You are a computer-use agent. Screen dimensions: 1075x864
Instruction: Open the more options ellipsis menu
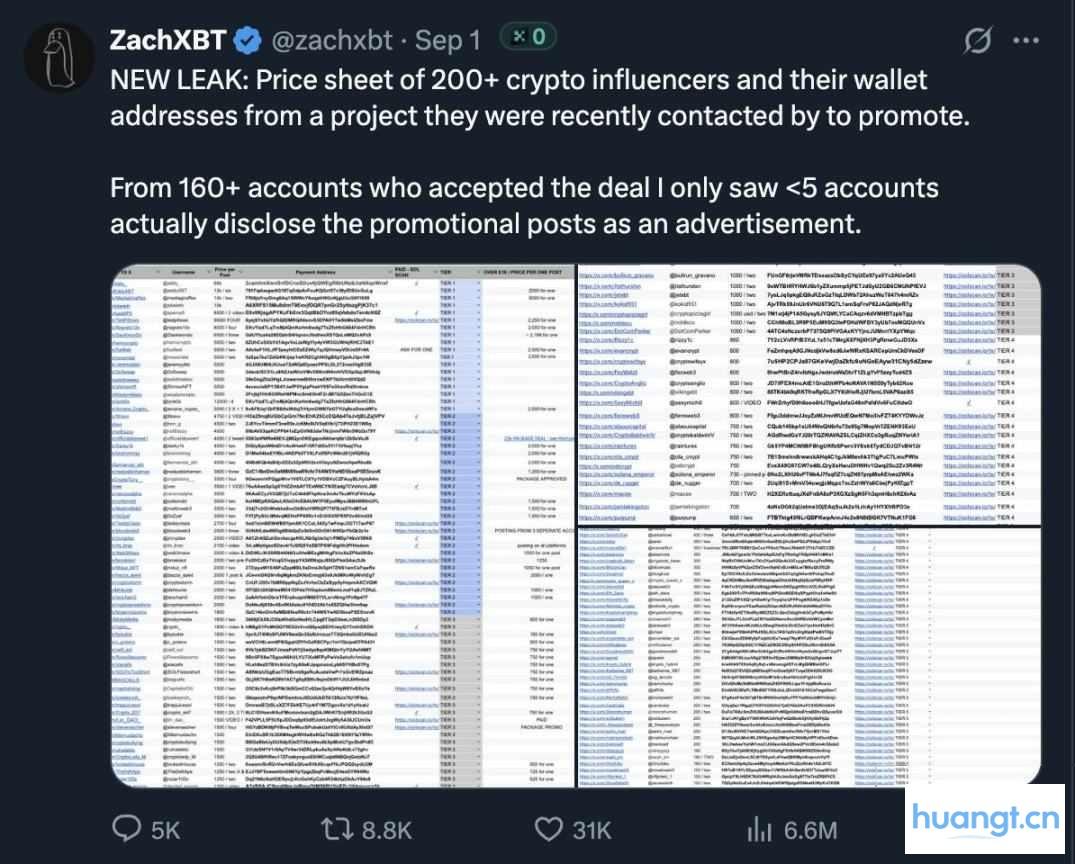1029,41
